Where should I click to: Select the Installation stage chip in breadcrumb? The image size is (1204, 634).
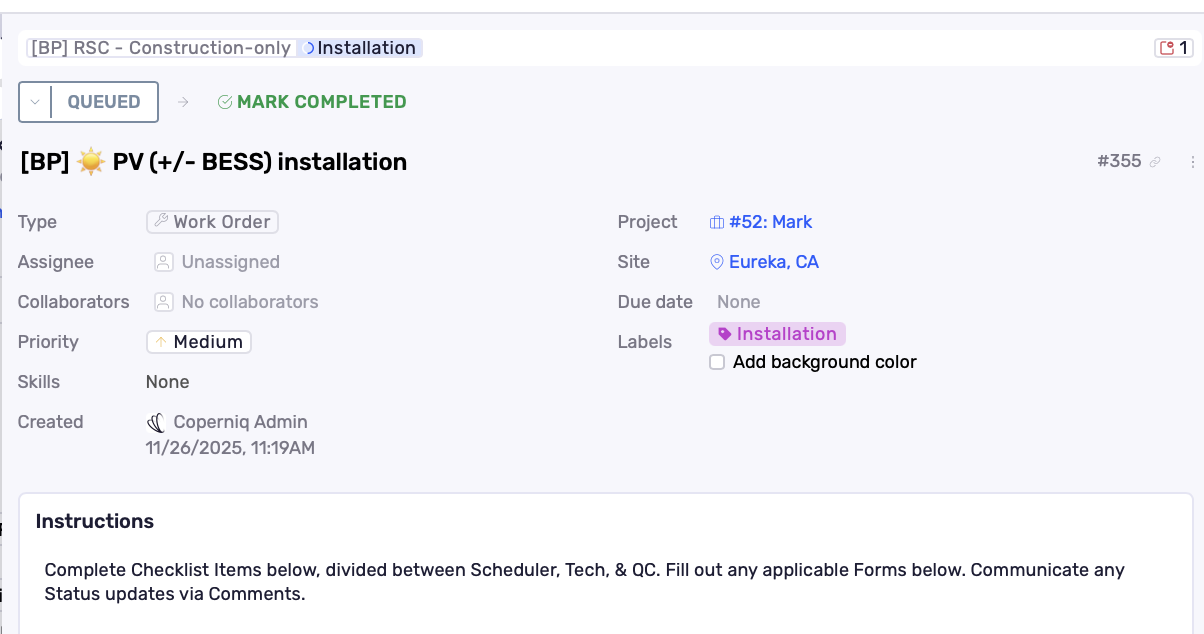(359, 48)
